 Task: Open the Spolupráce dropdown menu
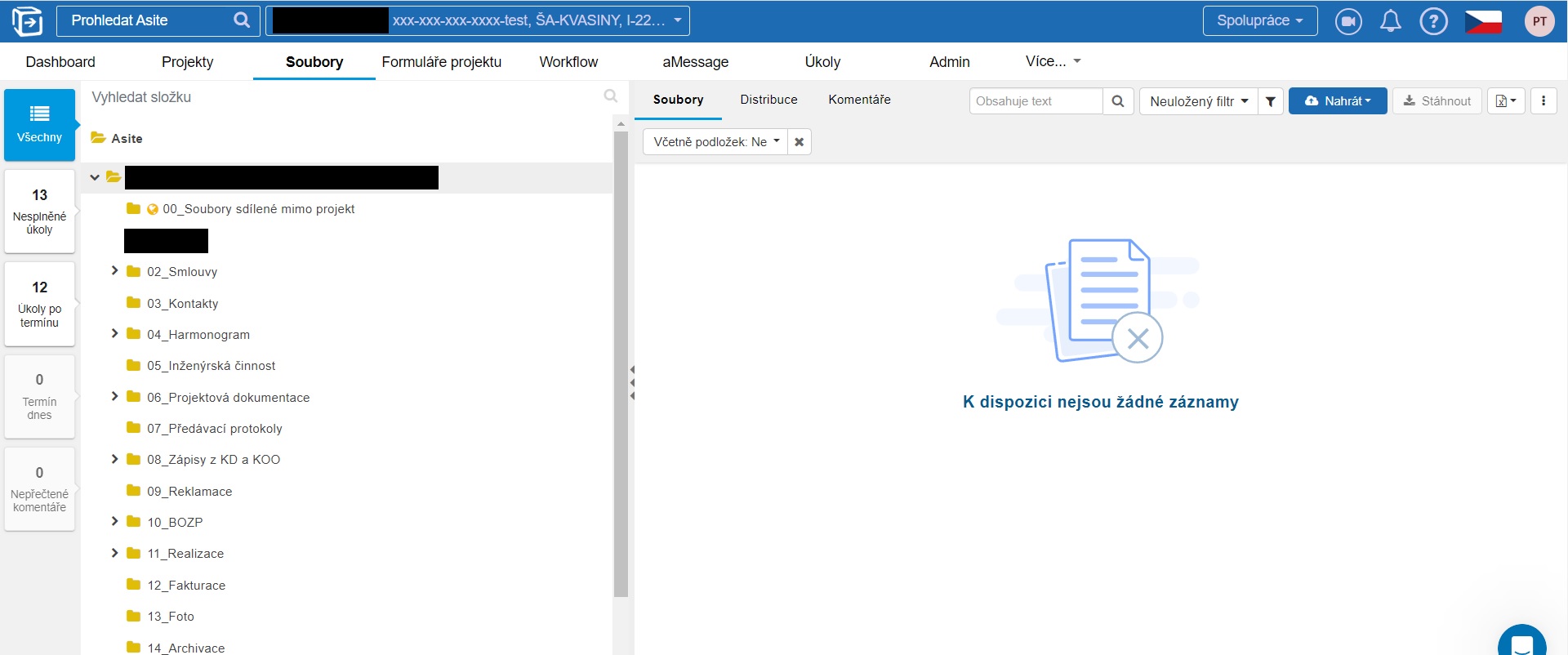(x=1259, y=21)
